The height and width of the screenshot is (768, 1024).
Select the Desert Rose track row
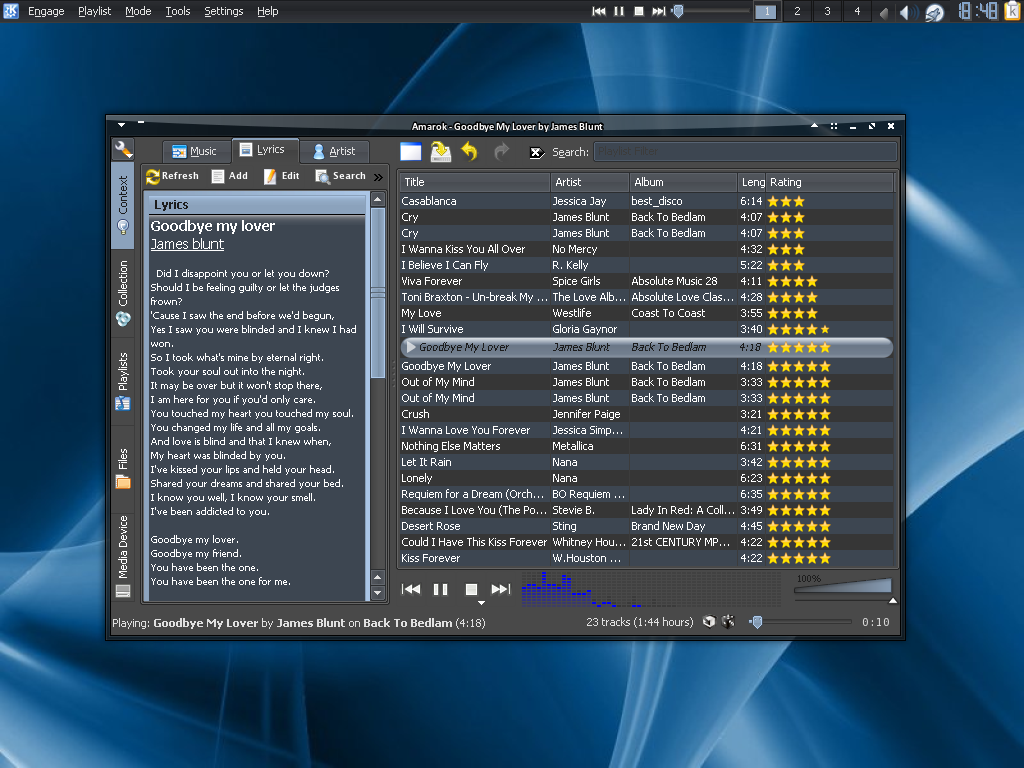click(646, 526)
